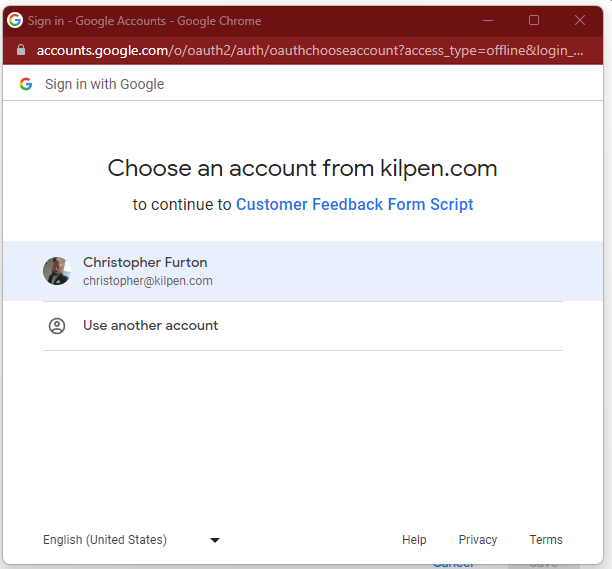This screenshot has height=569, width=612.
Task: Click the Google logo in the title bar
Action: 15,20
